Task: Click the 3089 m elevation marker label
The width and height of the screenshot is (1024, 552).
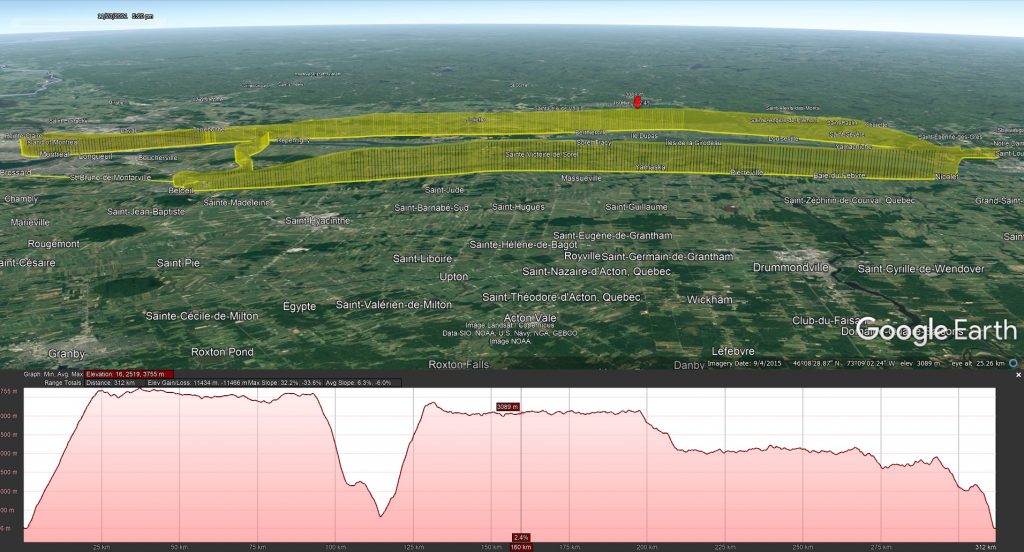Action: pyautogui.click(x=509, y=406)
